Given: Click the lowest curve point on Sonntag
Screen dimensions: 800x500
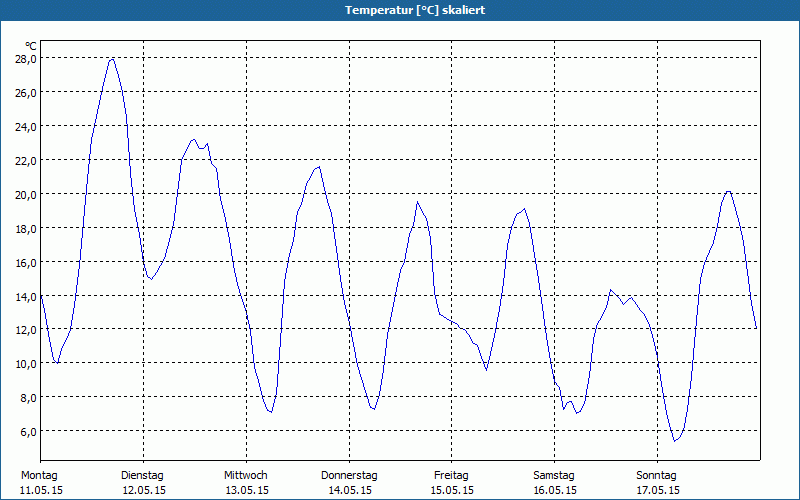Looking at the screenshot, I should click(x=676, y=440).
